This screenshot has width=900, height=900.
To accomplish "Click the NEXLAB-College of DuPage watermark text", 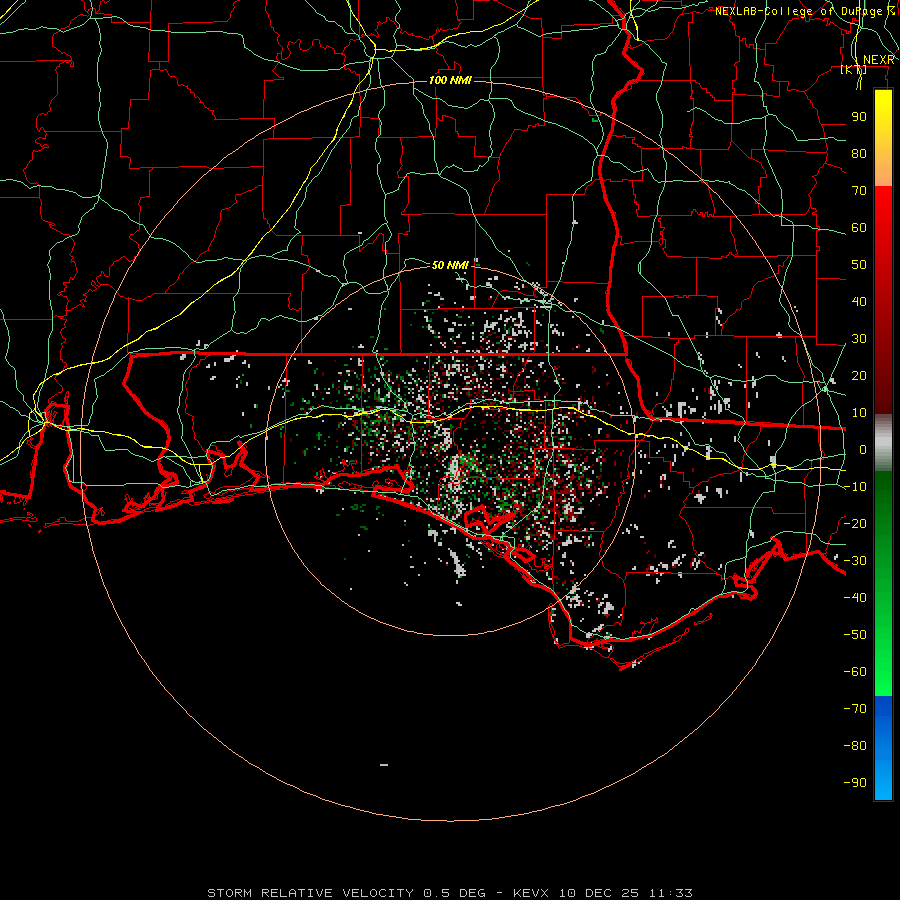I will [805, 11].
